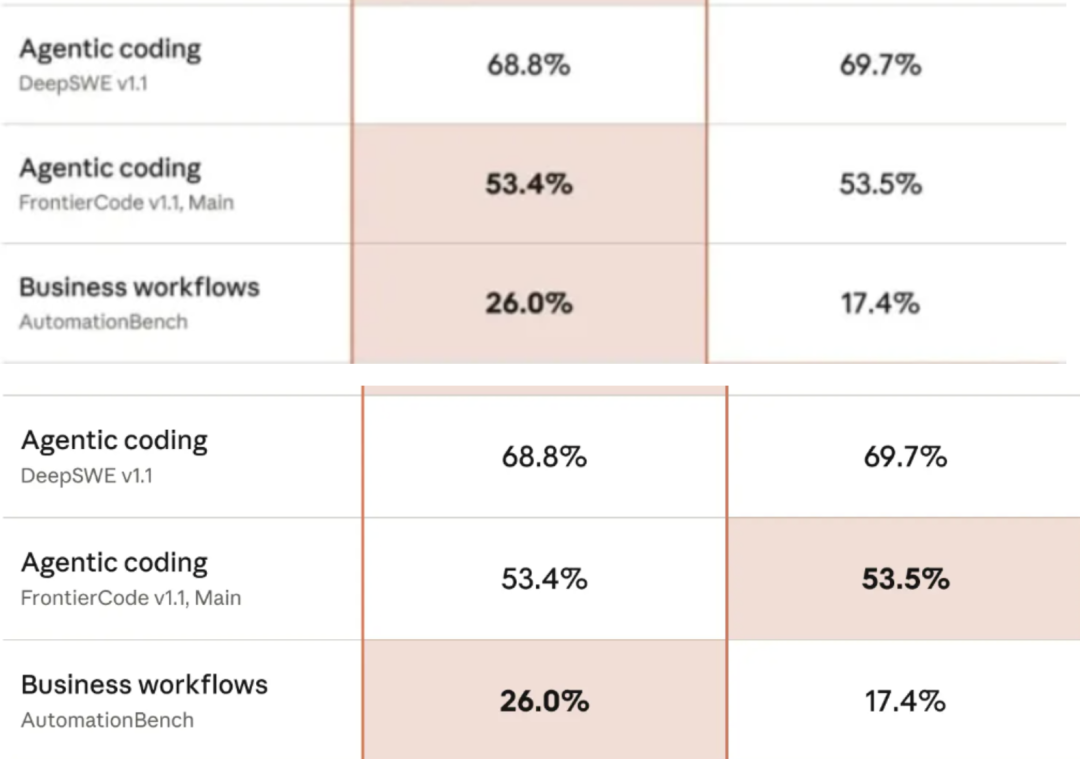The image size is (1080, 759).
Task: Select the bold 26.0% in the lower table
Action: 544,701
